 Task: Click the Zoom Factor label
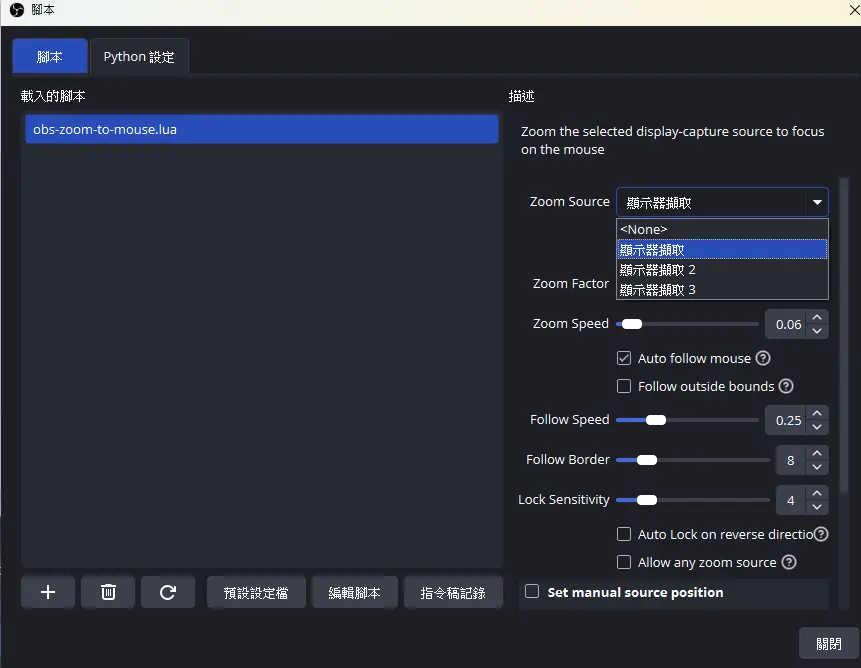click(571, 283)
